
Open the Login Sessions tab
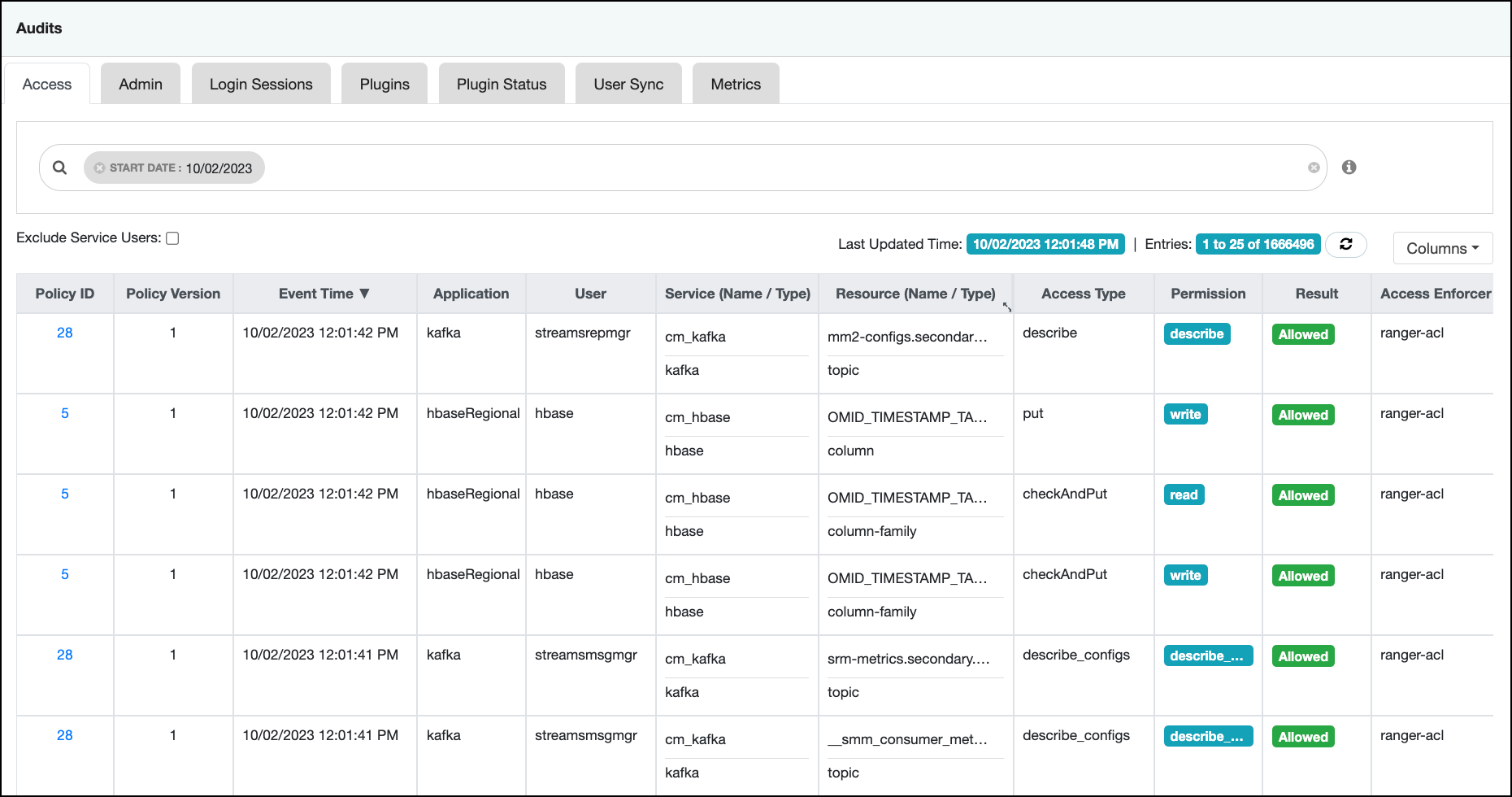point(260,85)
